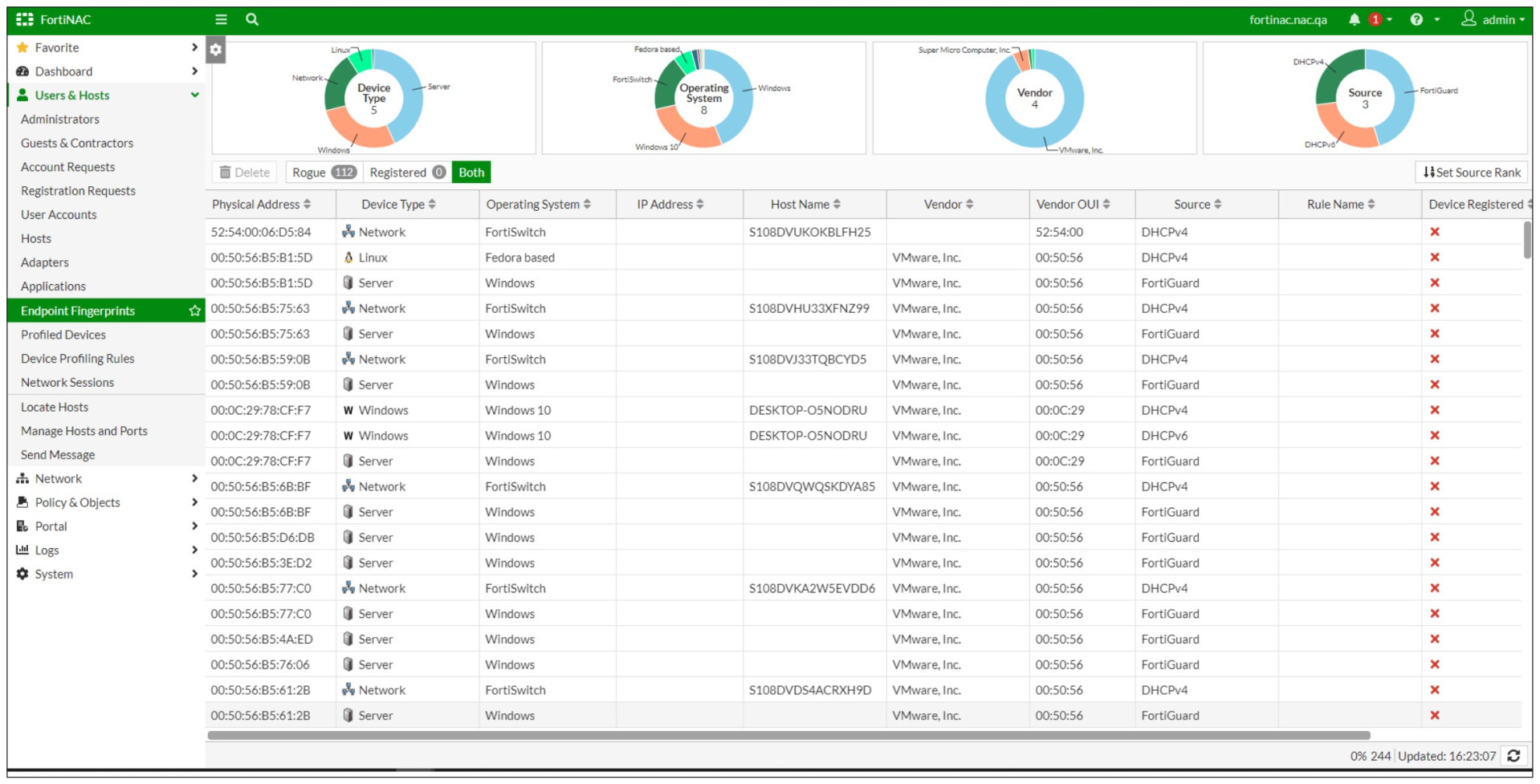Expand the Favorite menu chevron
The width and height of the screenshot is (1540, 784).
(x=194, y=47)
